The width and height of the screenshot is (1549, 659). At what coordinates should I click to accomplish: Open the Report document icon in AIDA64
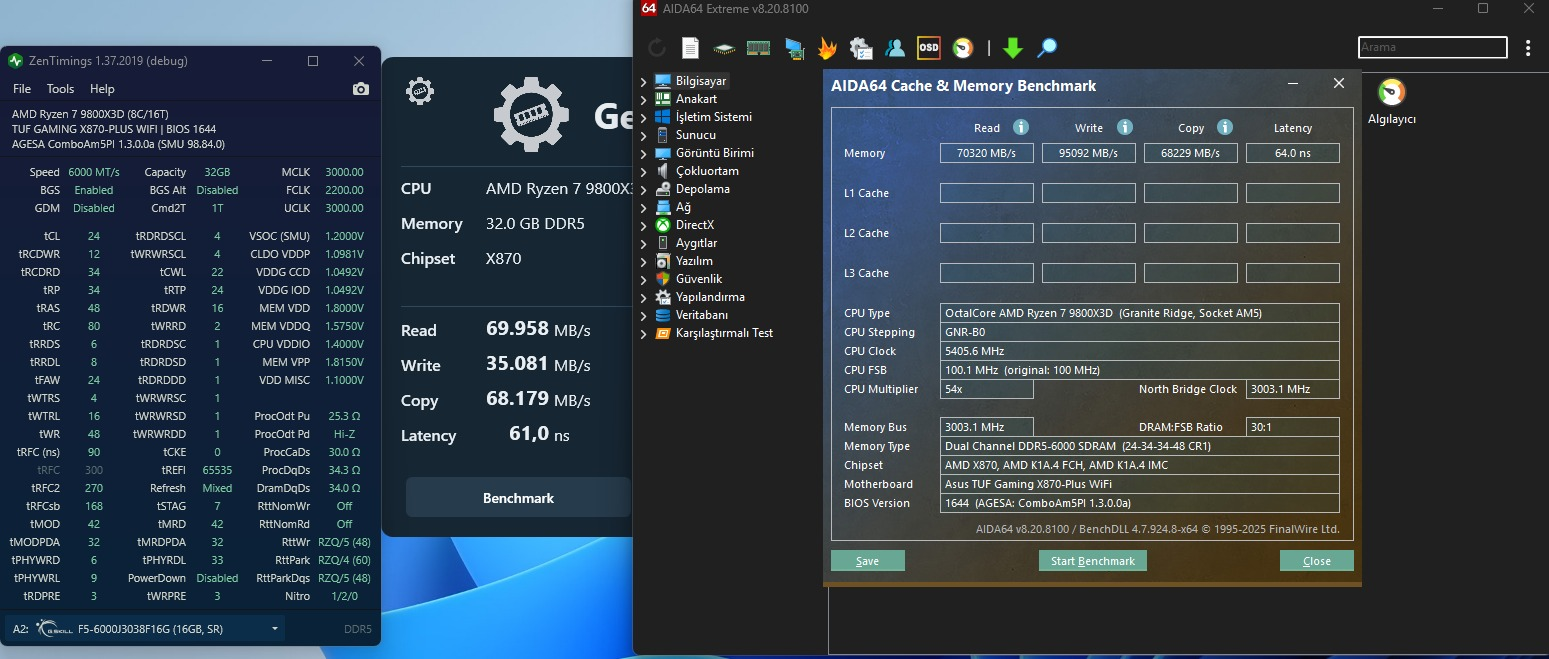(x=690, y=47)
